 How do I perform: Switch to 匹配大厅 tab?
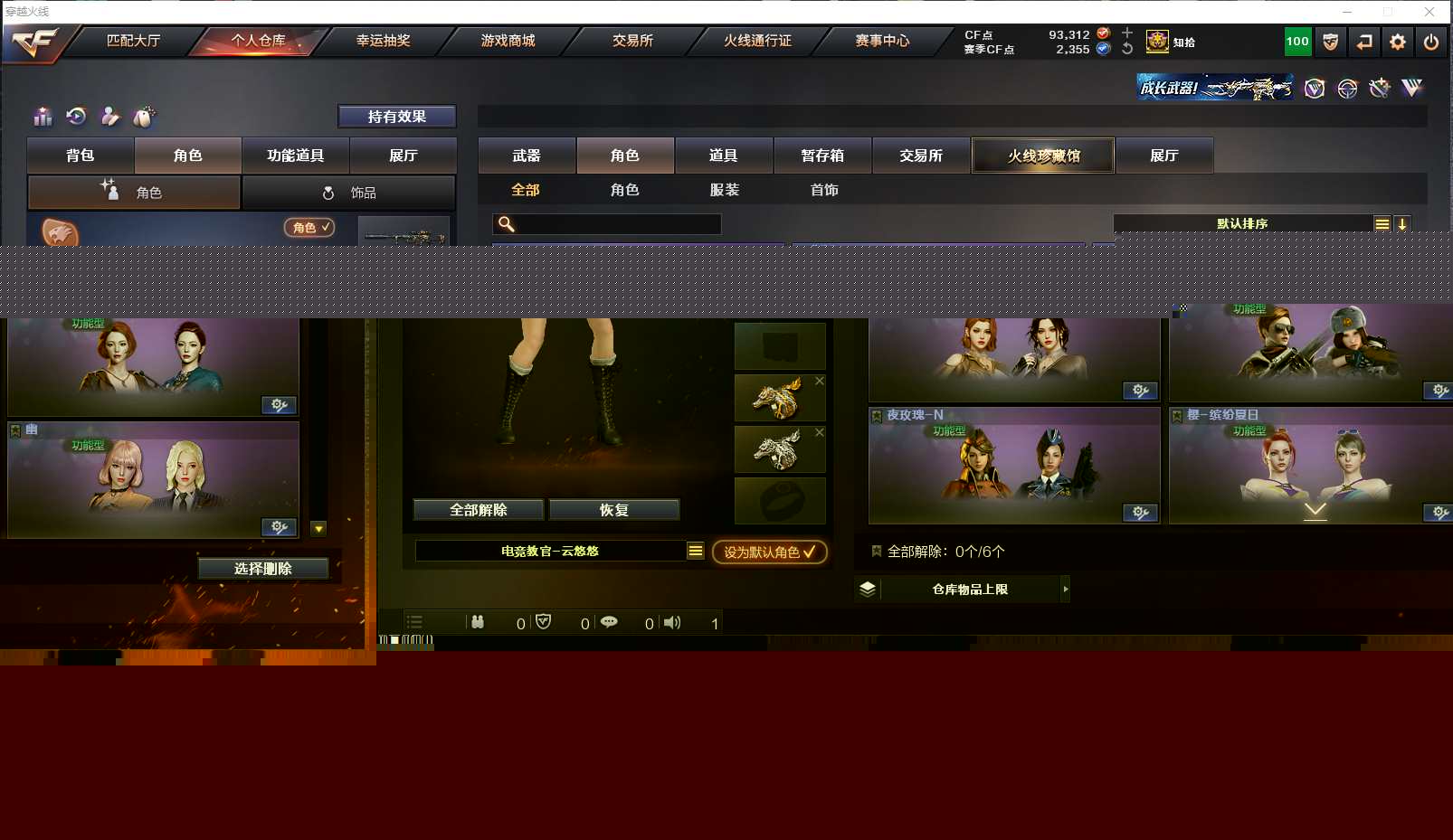coord(133,41)
